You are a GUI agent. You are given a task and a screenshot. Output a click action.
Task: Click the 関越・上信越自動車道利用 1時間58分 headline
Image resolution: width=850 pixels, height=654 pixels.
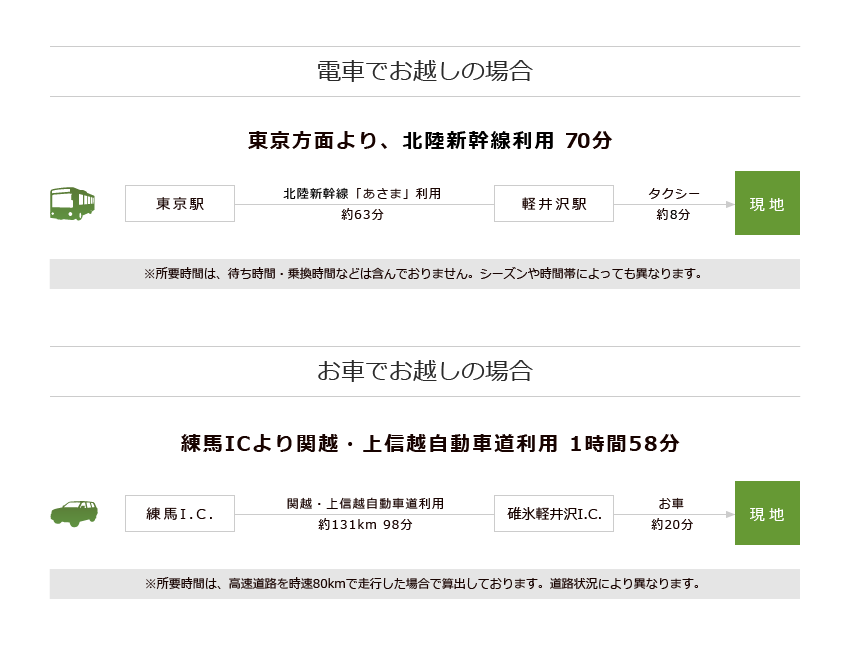tap(430, 443)
